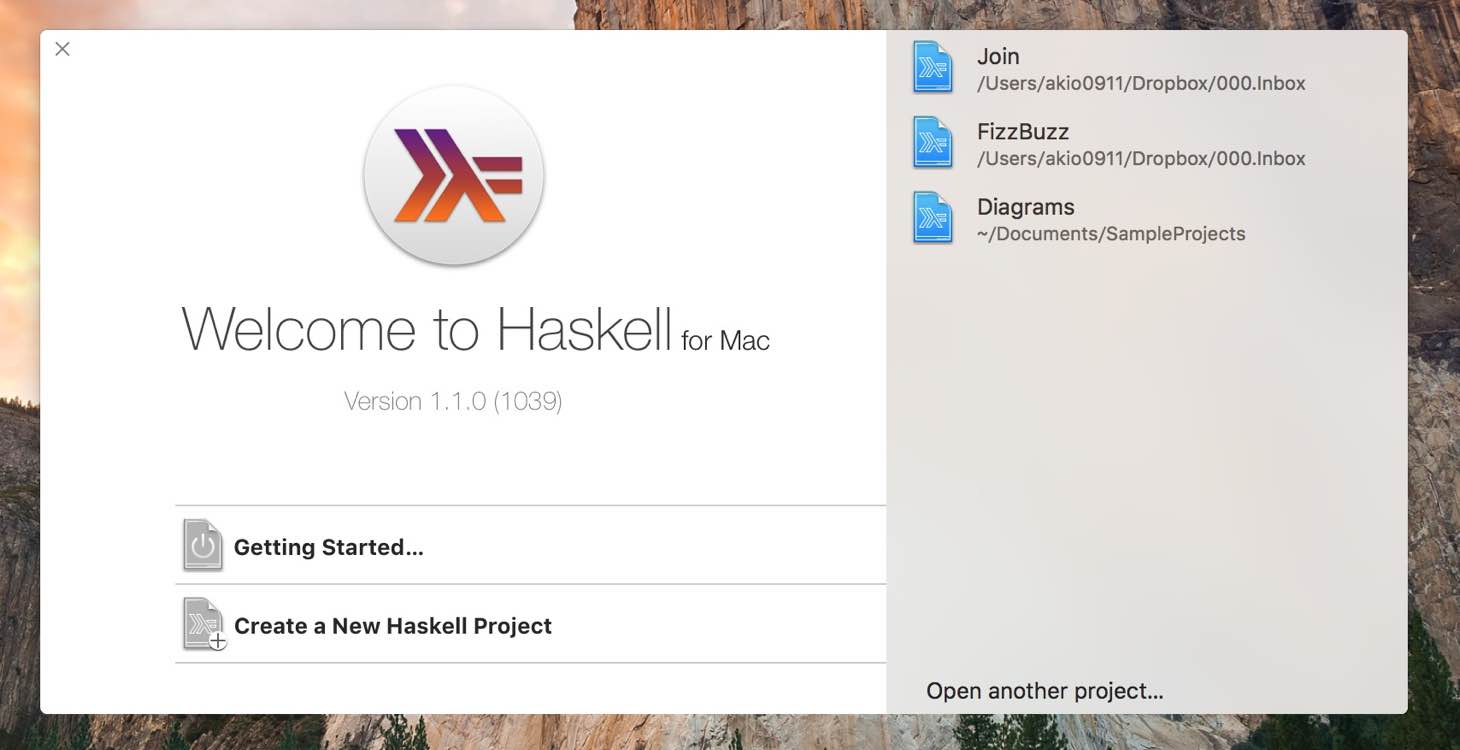Click the Version 1.1.0 (1039) label
The height and width of the screenshot is (750, 1460).
click(x=453, y=401)
